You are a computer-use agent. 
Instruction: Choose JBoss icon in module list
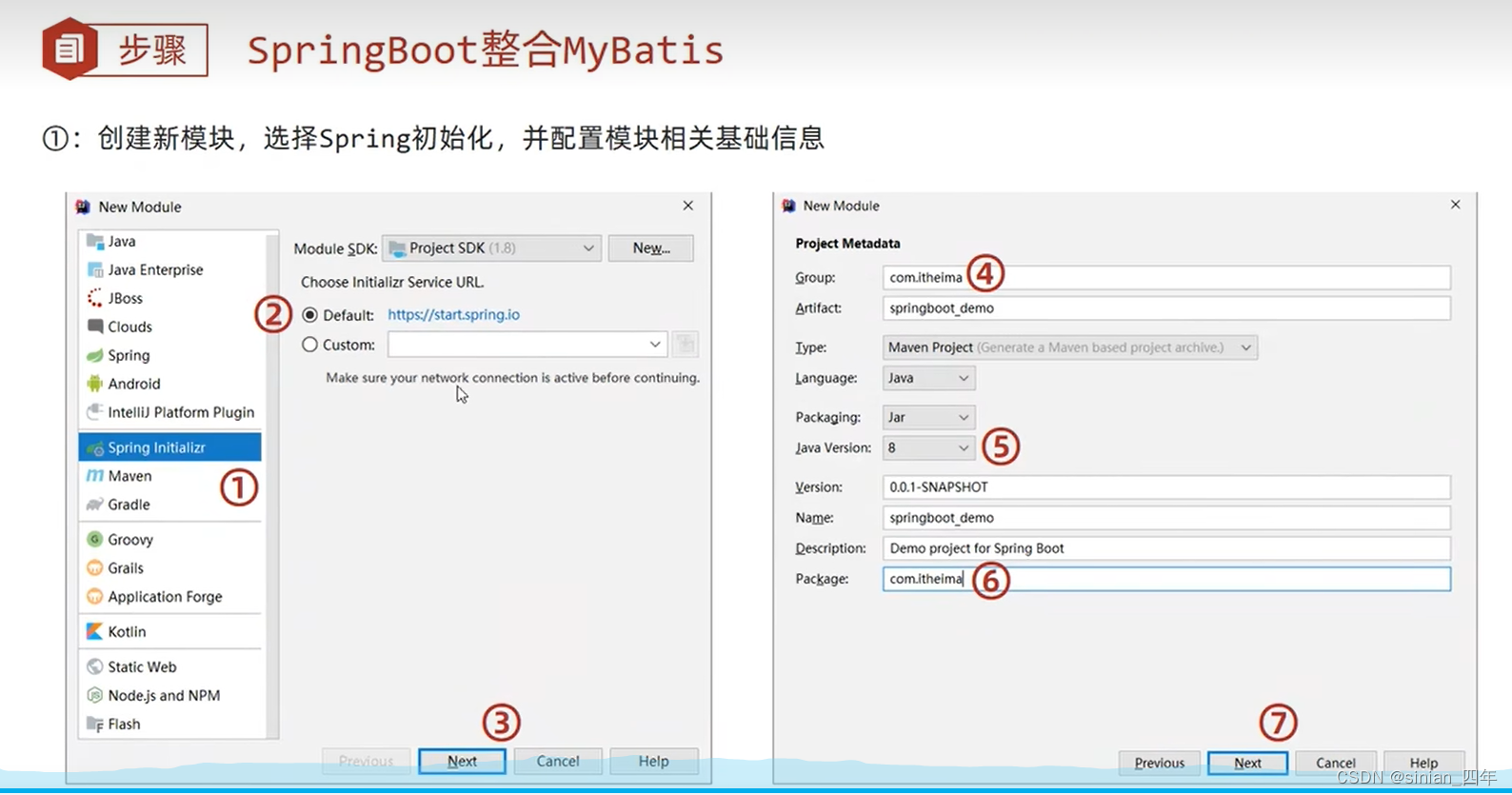point(95,299)
